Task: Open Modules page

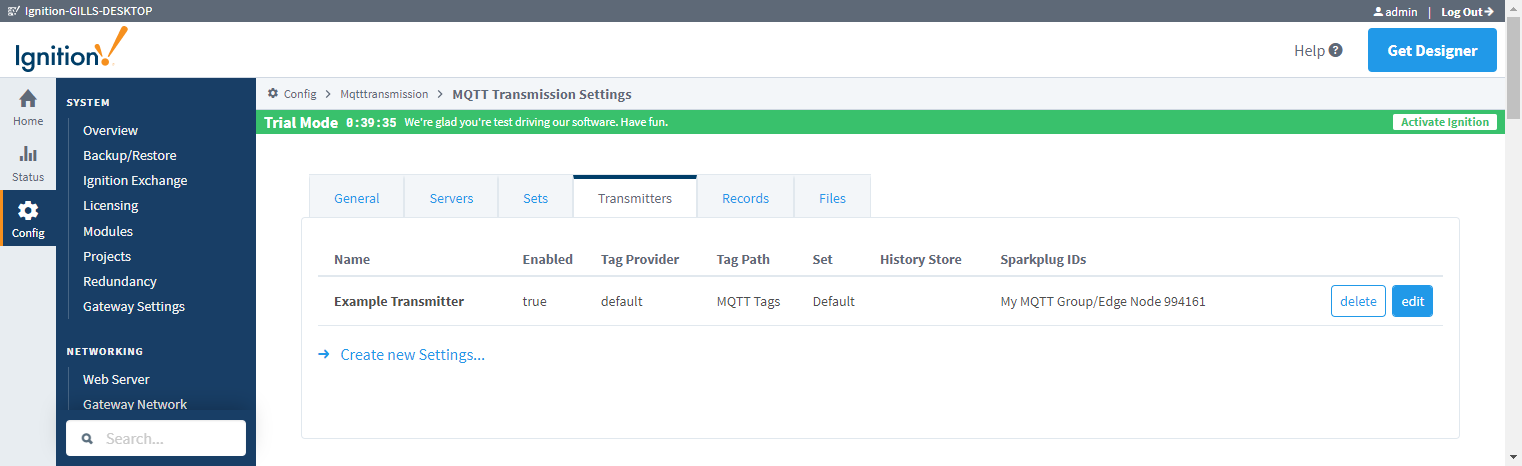Action: tap(108, 231)
